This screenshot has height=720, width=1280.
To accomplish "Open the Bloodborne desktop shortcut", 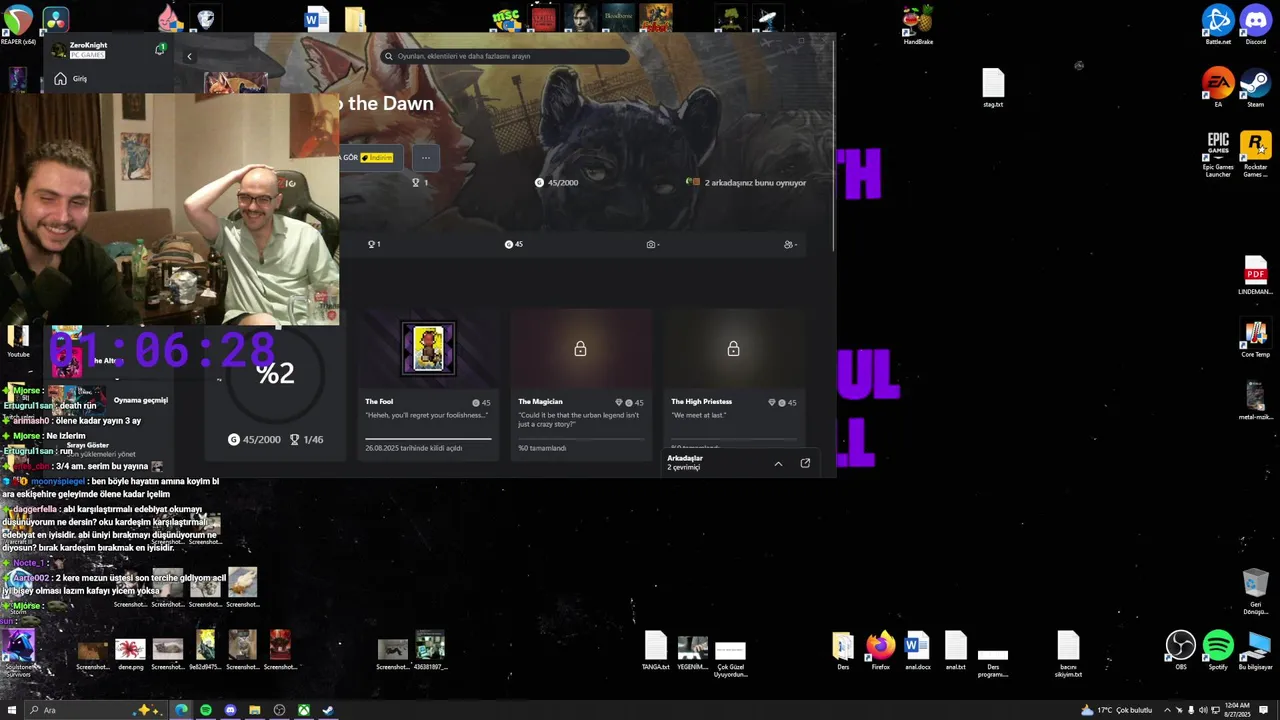I will tap(618, 18).
